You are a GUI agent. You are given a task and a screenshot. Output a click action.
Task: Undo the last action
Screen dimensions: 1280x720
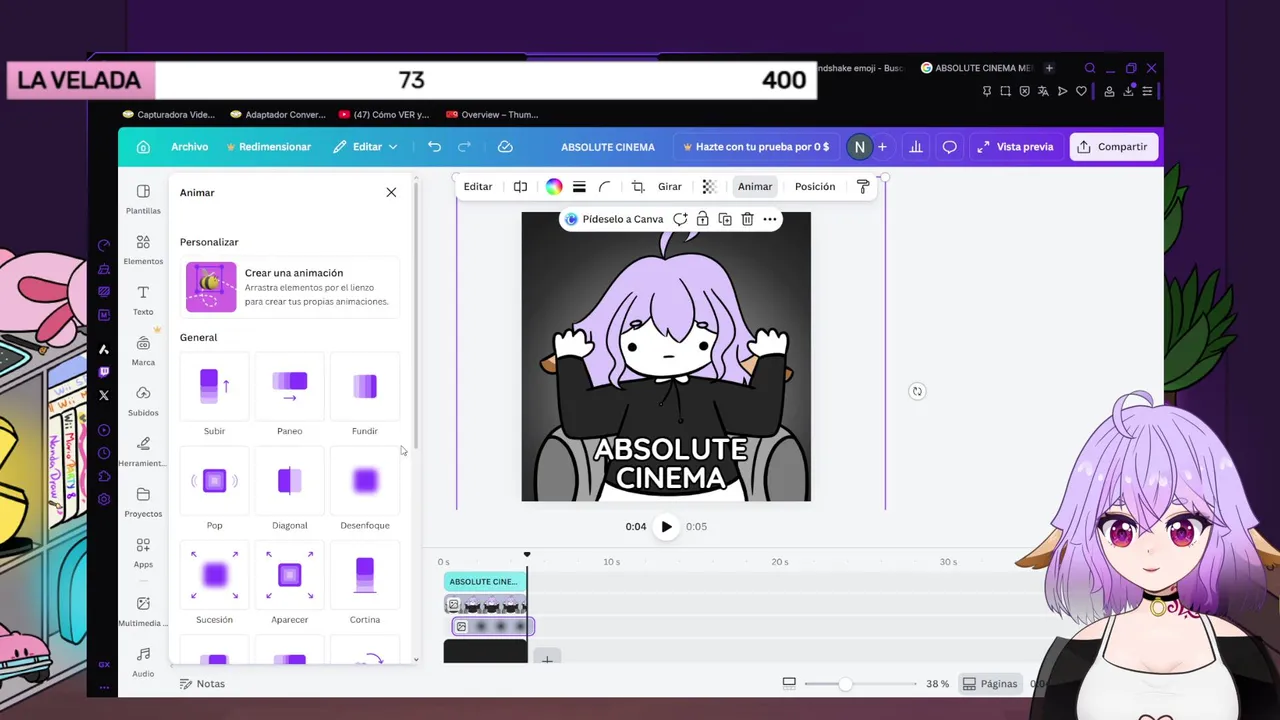pyautogui.click(x=434, y=147)
